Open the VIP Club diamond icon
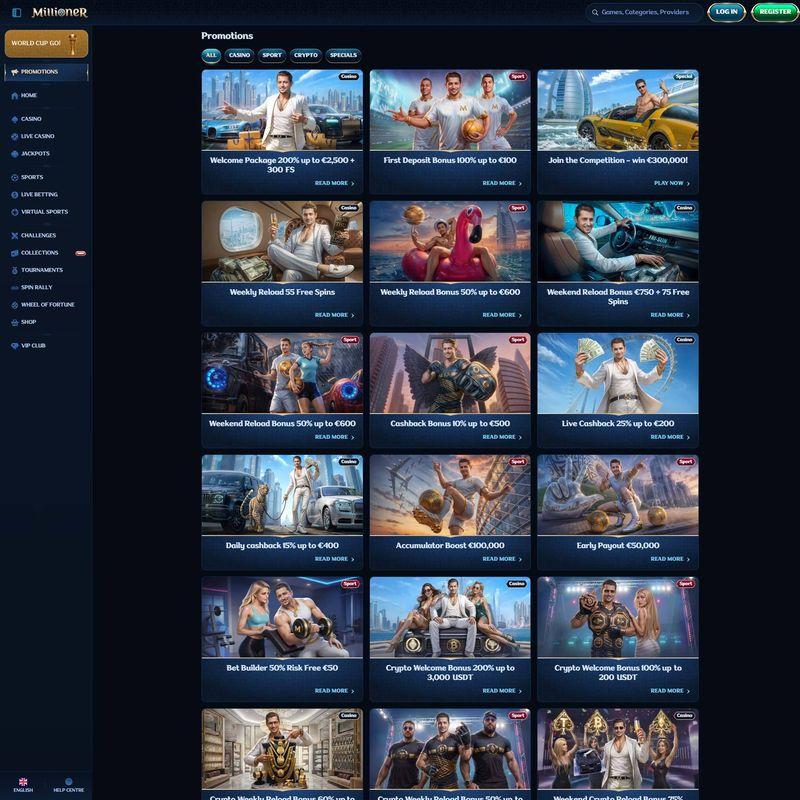This screenshot has height=800, width=800. click(x=15, y=345)
